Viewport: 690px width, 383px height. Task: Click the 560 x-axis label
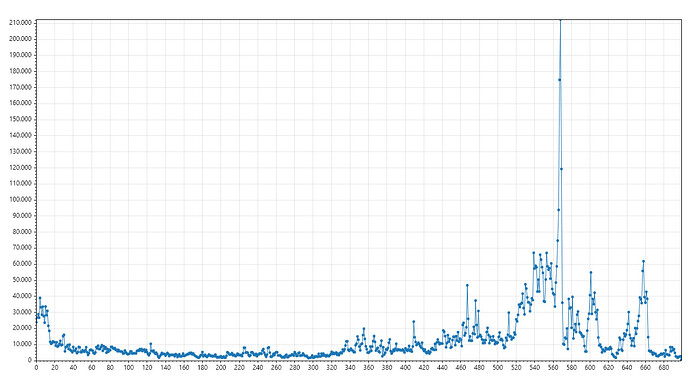click(x=552, y=368)
